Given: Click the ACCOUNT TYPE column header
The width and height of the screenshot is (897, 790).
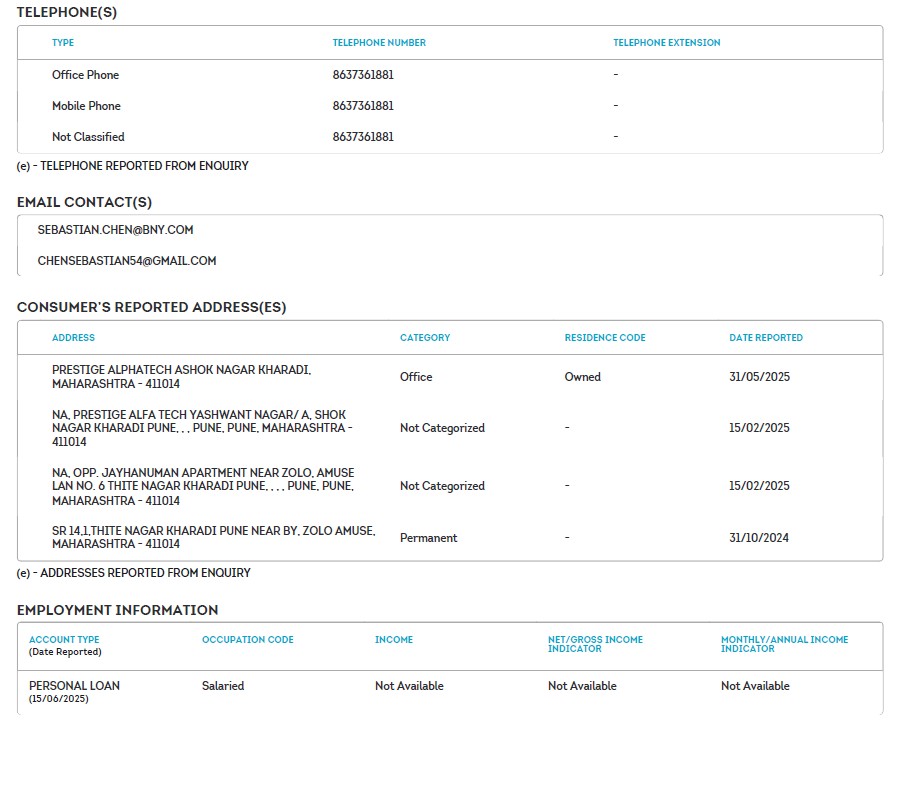Looking at the screenshot, I should pyautogui.click(x=64, y=640).
